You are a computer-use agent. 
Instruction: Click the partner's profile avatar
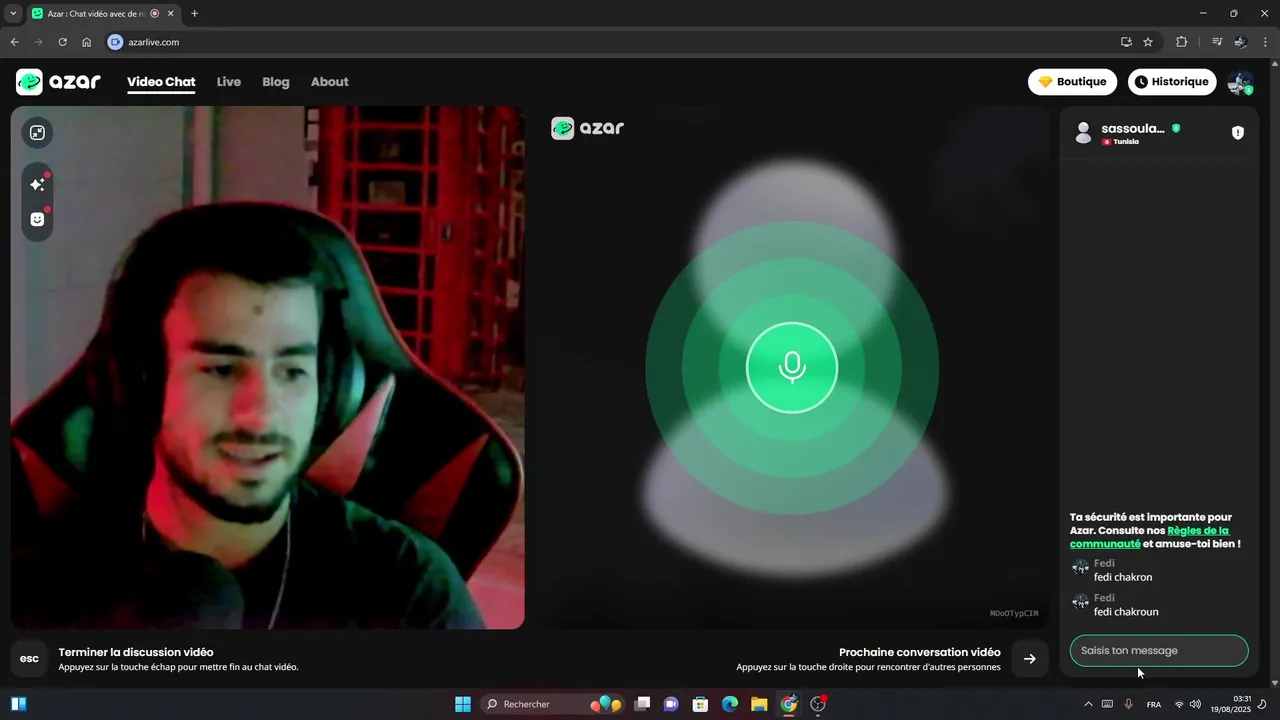(1083, 133)
